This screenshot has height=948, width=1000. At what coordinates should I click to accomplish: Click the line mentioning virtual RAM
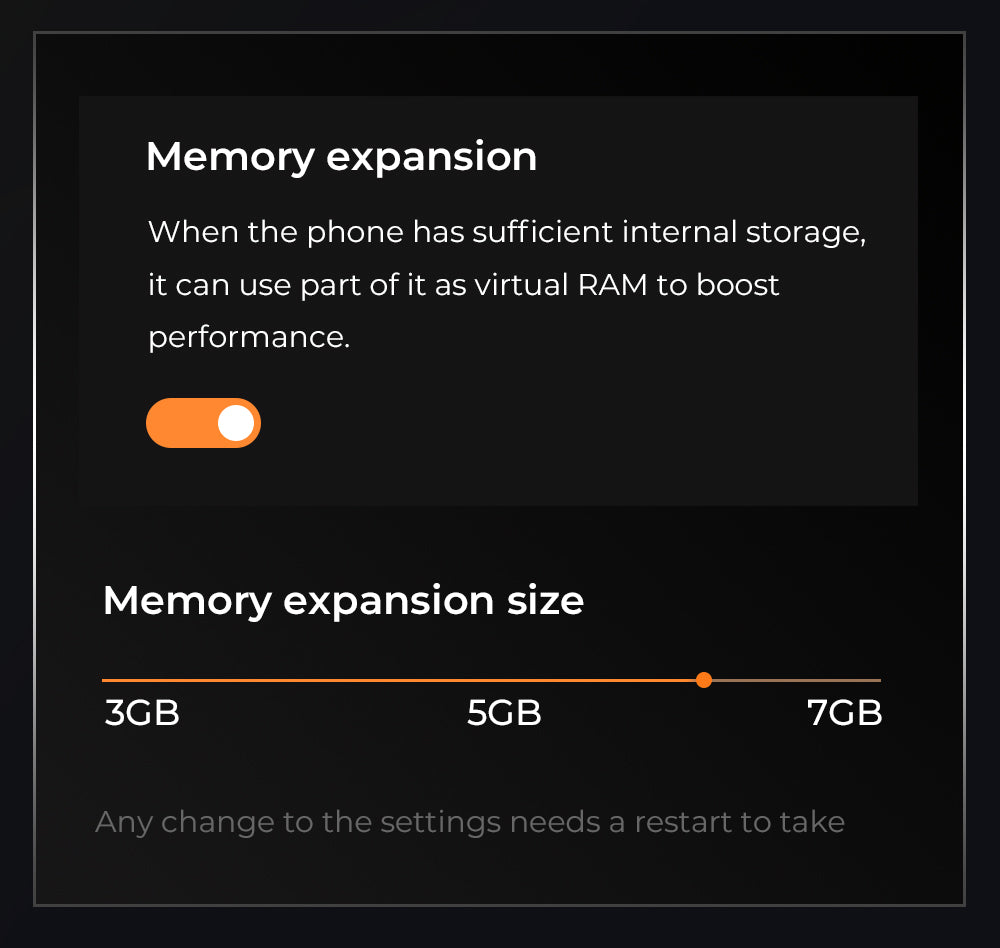[x=463, y=285]
